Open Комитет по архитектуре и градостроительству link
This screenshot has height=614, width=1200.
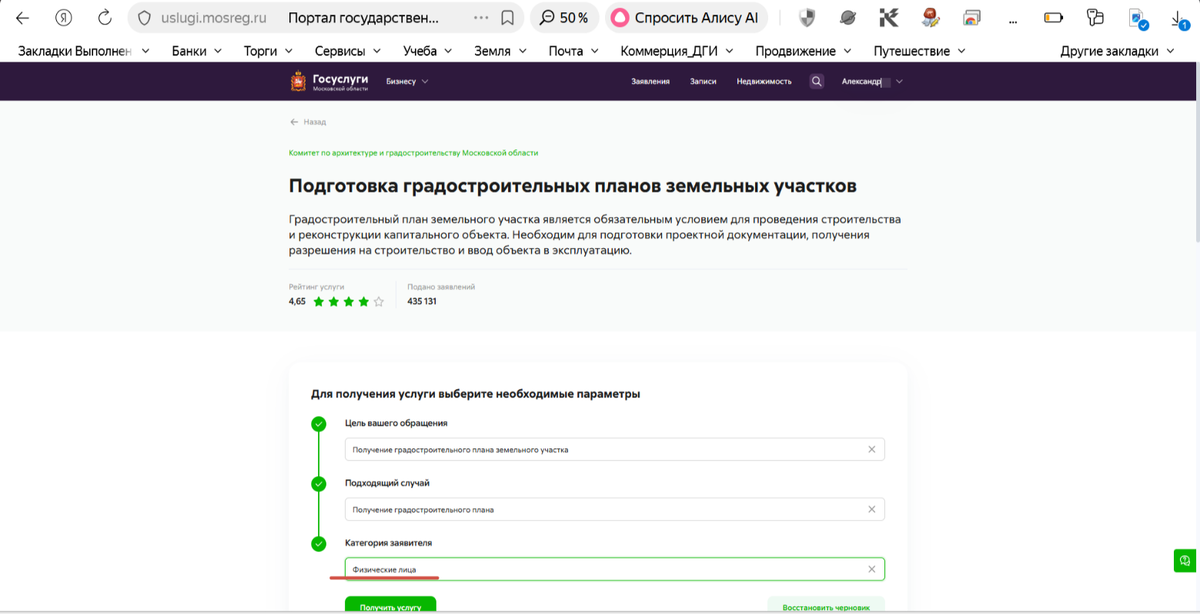coord(413,153)
